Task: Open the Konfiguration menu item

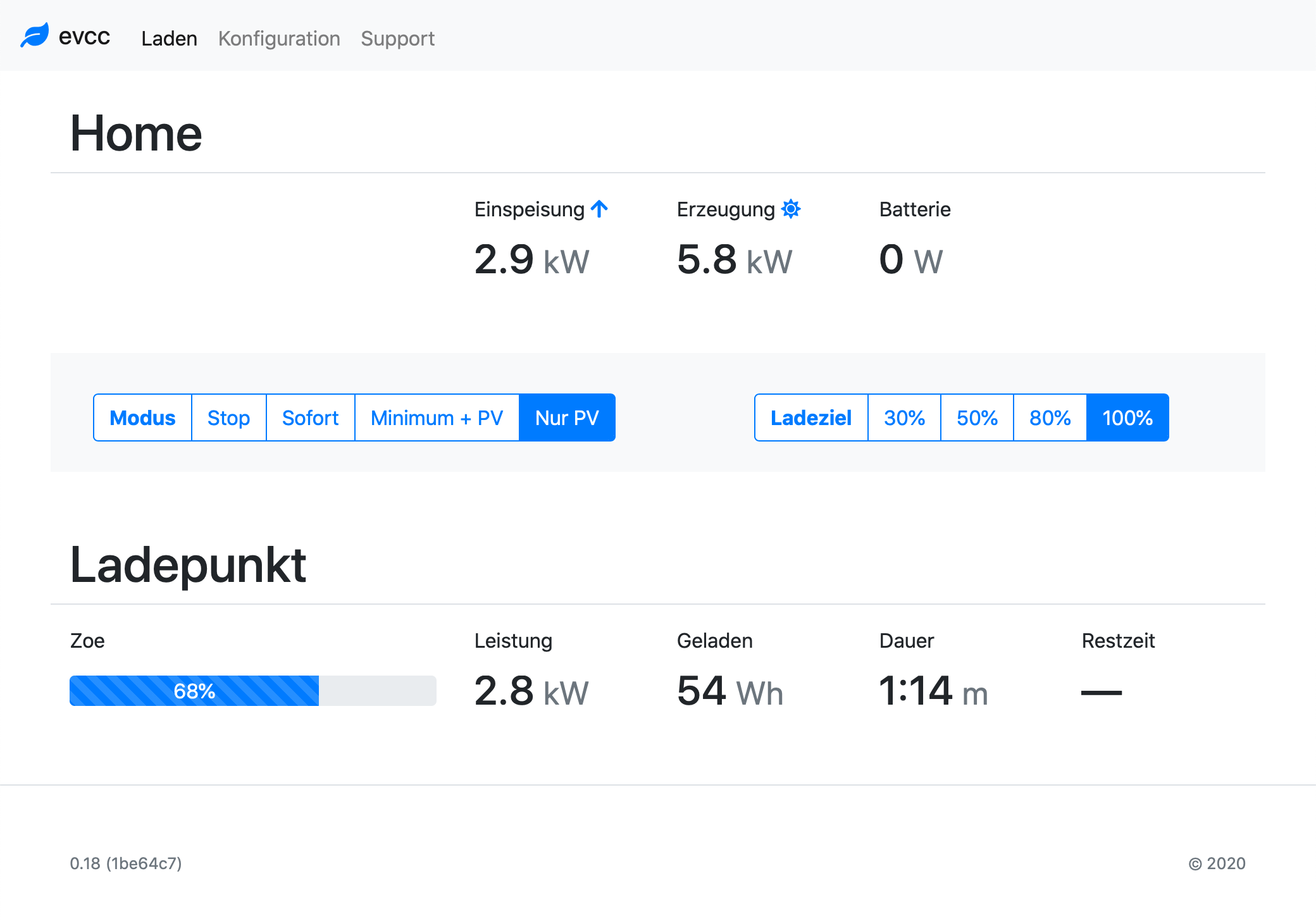Action: pos(279,39)
